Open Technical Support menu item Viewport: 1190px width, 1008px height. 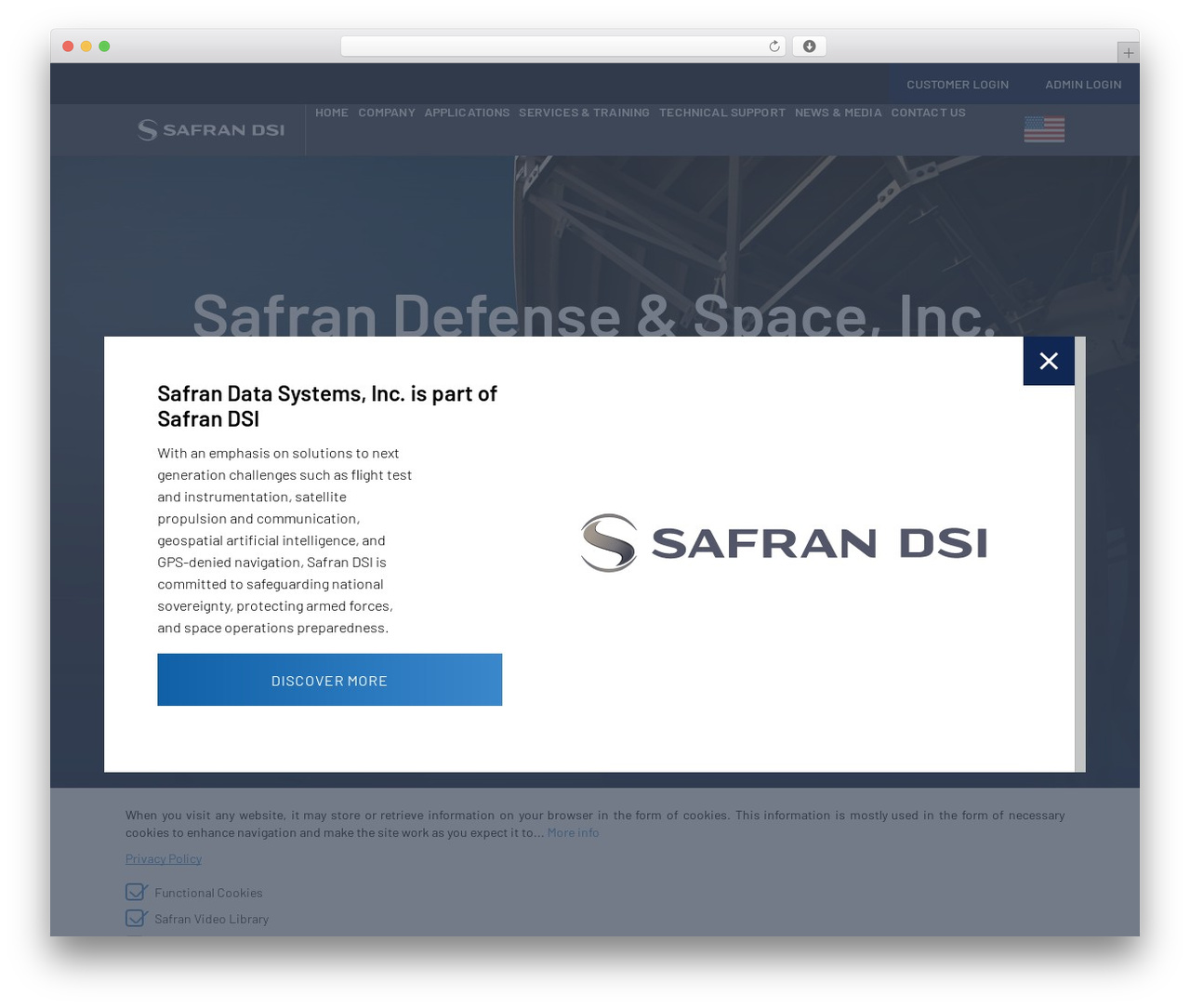point(722,113)
